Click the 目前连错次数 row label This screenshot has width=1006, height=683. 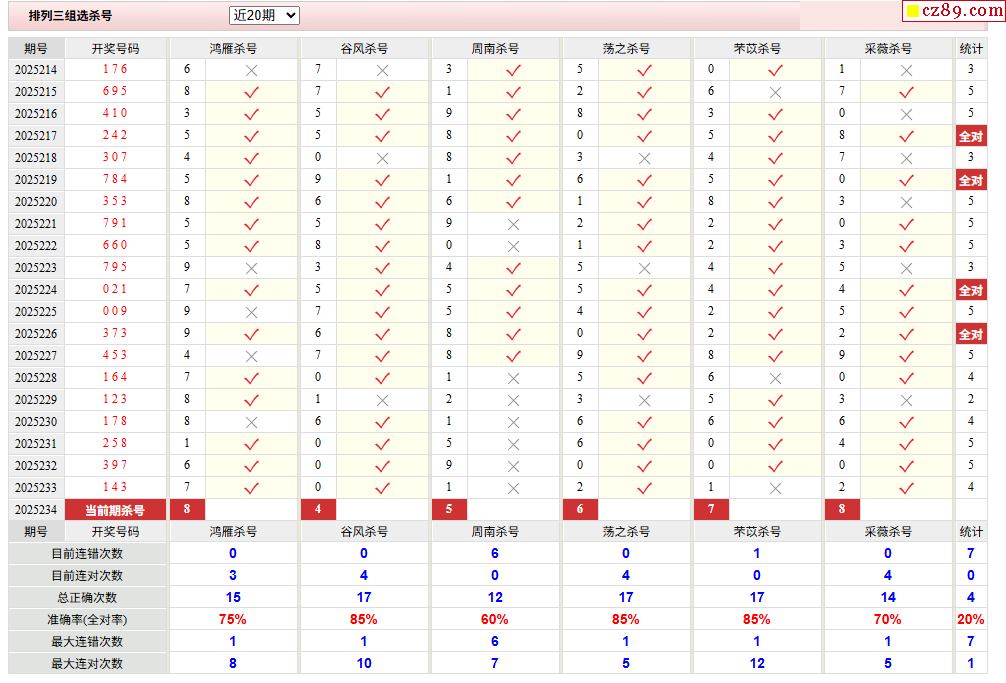[87, 554]
